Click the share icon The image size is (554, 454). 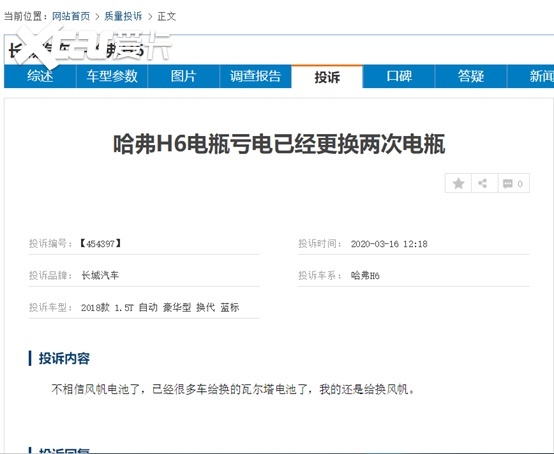pyautogui.click(x=483, y=183)
